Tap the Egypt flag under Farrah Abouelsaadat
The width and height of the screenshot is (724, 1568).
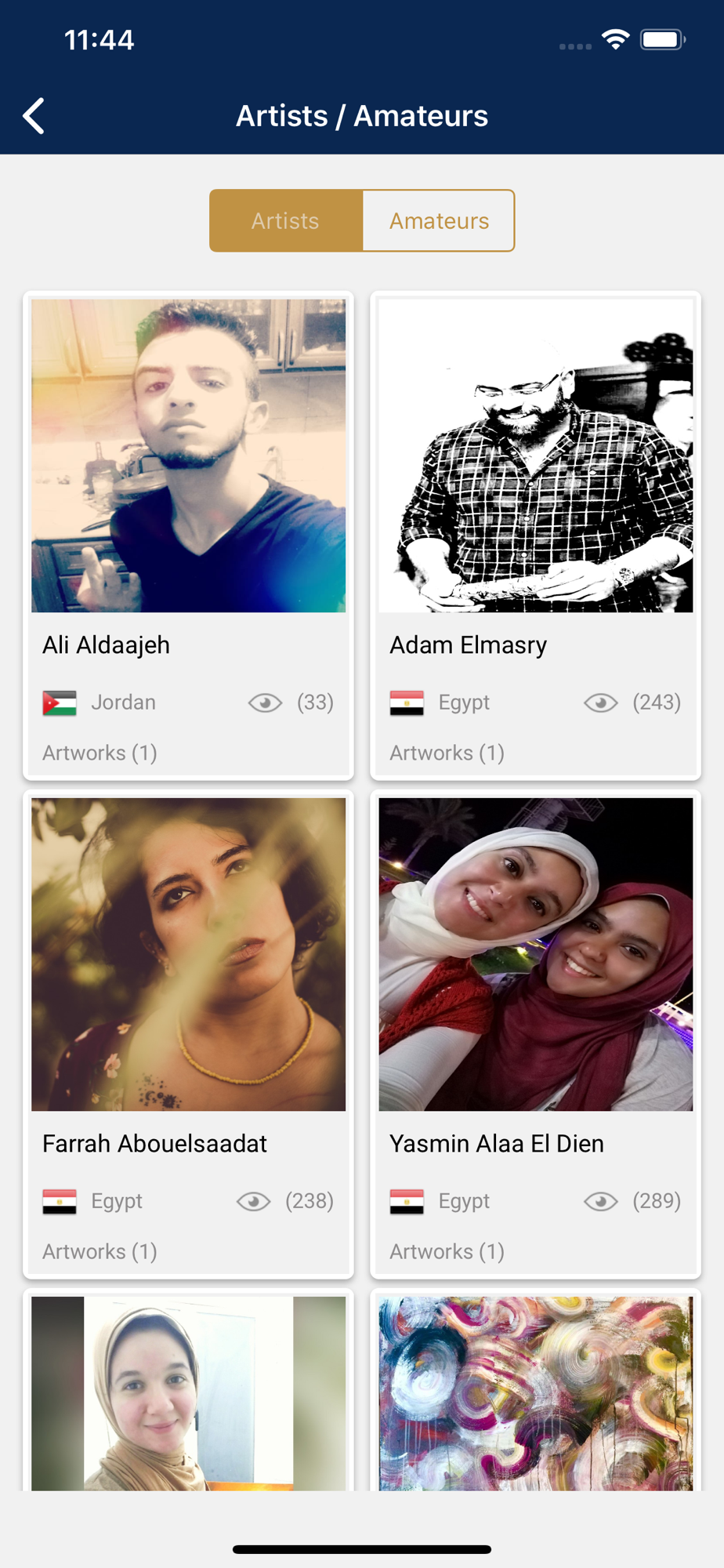(60, 1202)
